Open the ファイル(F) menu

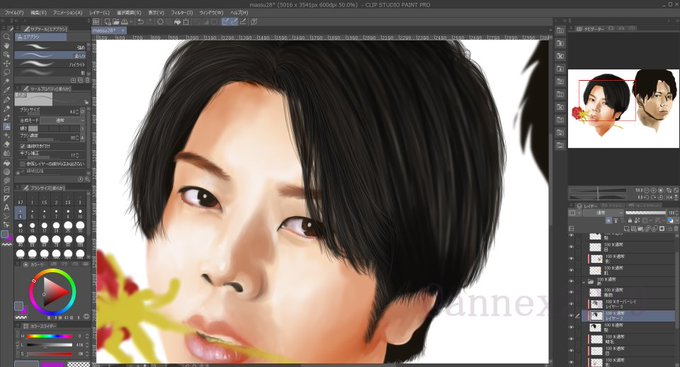[x=14, y=13]
